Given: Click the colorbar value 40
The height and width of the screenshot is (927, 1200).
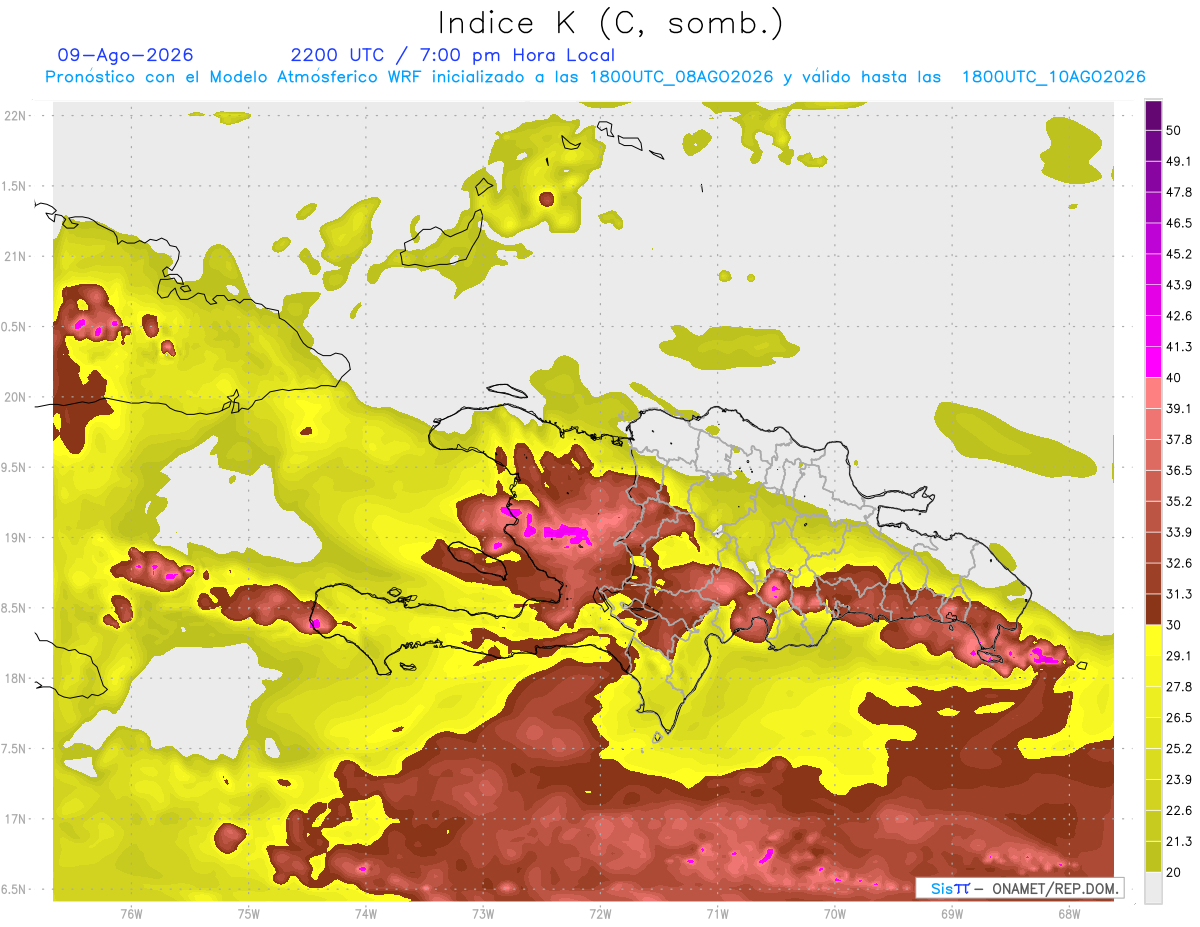Looking at the screenshot, I should 1174,378.
